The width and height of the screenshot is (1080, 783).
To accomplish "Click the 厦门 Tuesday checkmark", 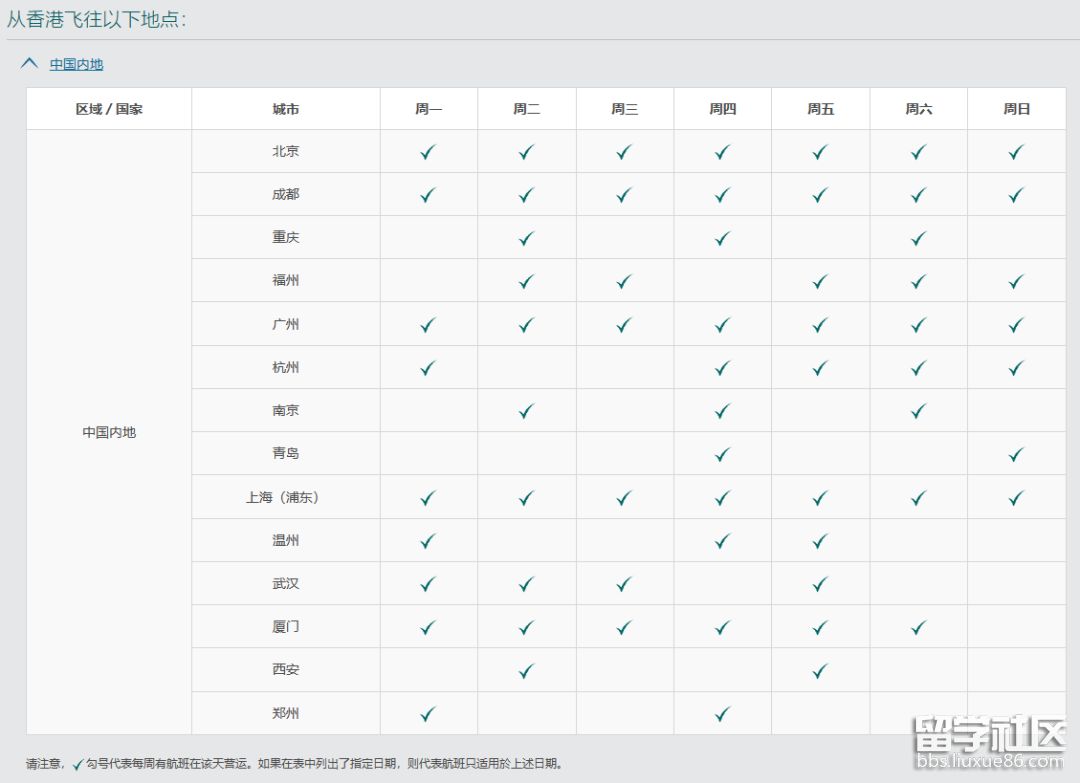I will (526, 625).
